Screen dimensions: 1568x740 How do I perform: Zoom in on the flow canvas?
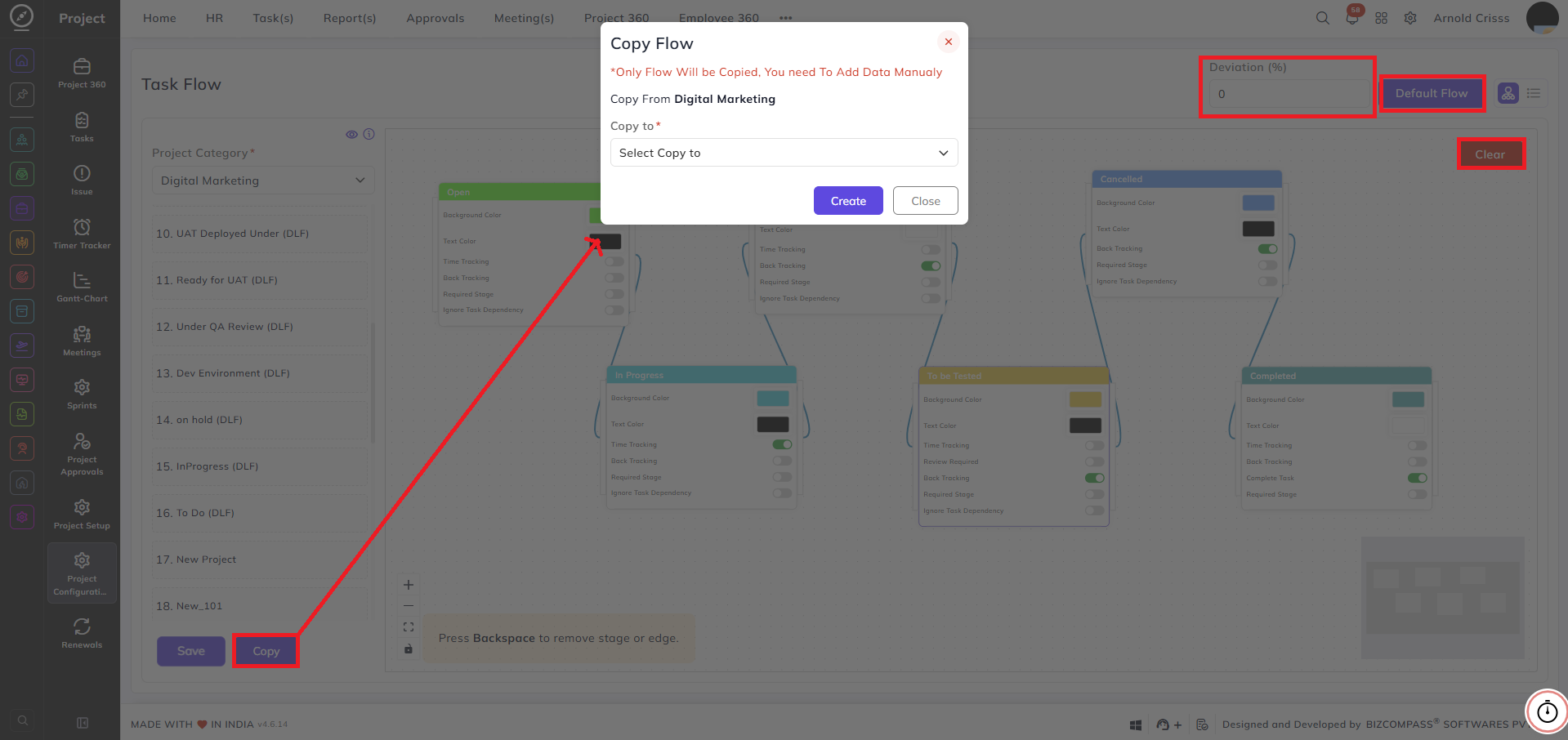click(409, 585)
